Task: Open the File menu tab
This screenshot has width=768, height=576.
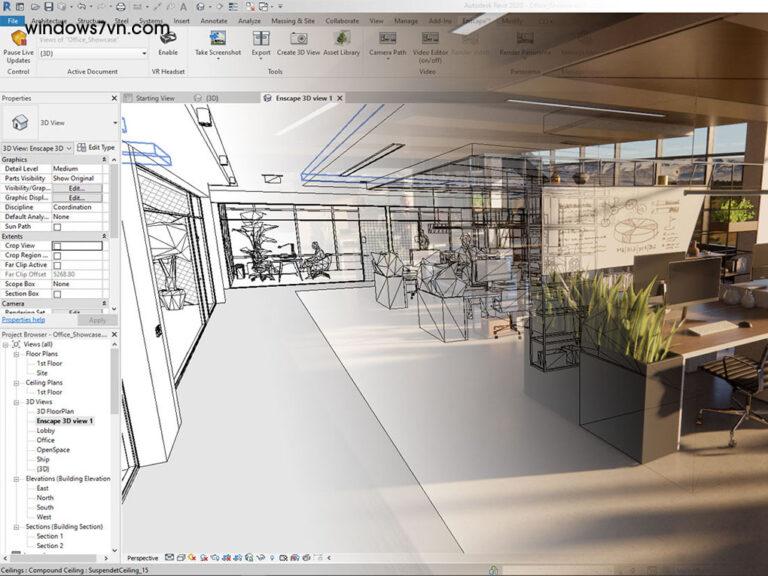Action: (13, 21)
